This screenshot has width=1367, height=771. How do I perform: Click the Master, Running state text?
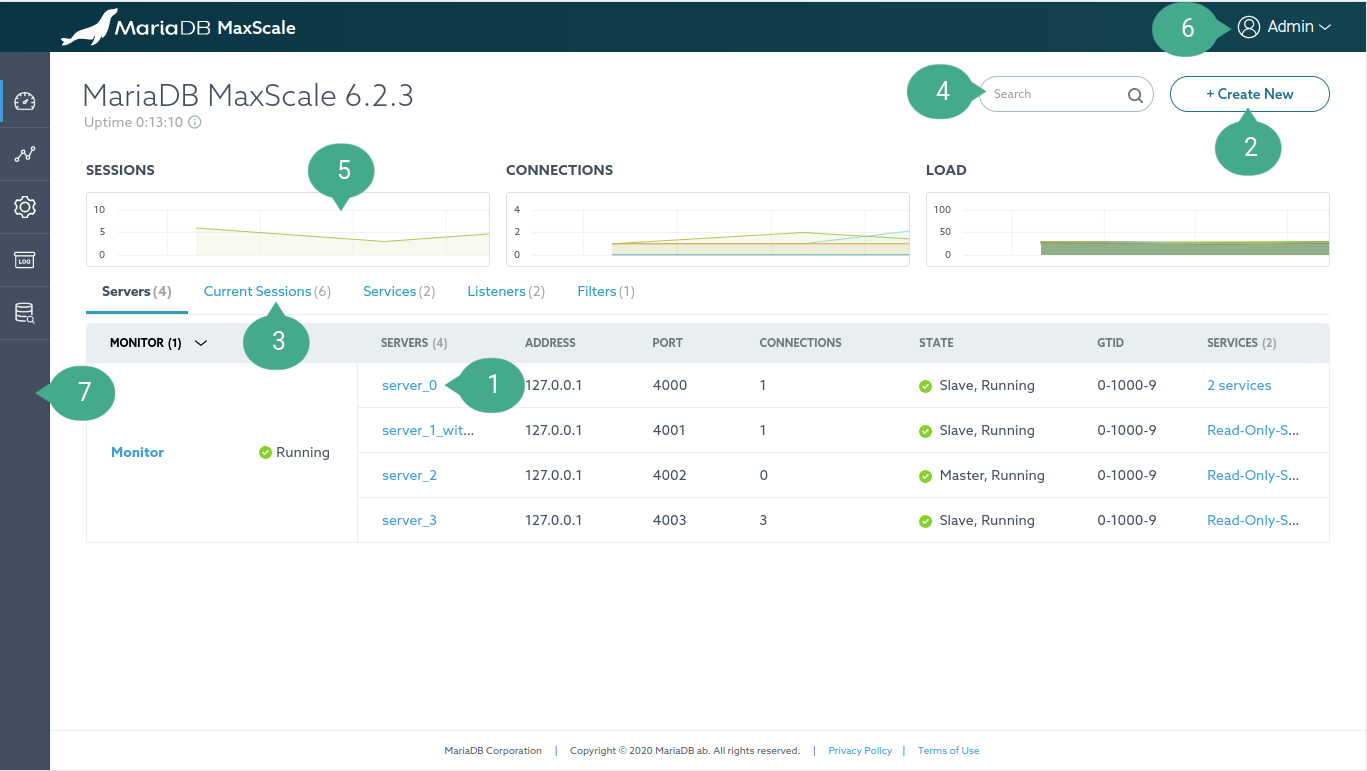point(992,475)
